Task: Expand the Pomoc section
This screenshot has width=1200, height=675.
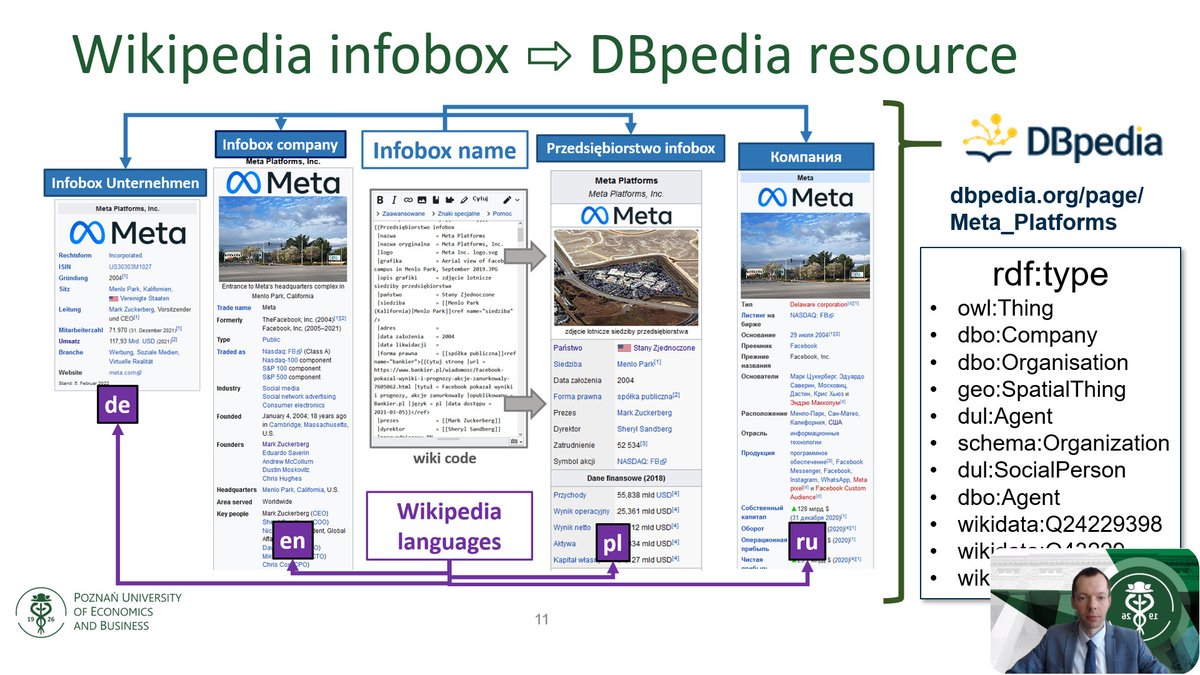Action: tap(499, 214)
